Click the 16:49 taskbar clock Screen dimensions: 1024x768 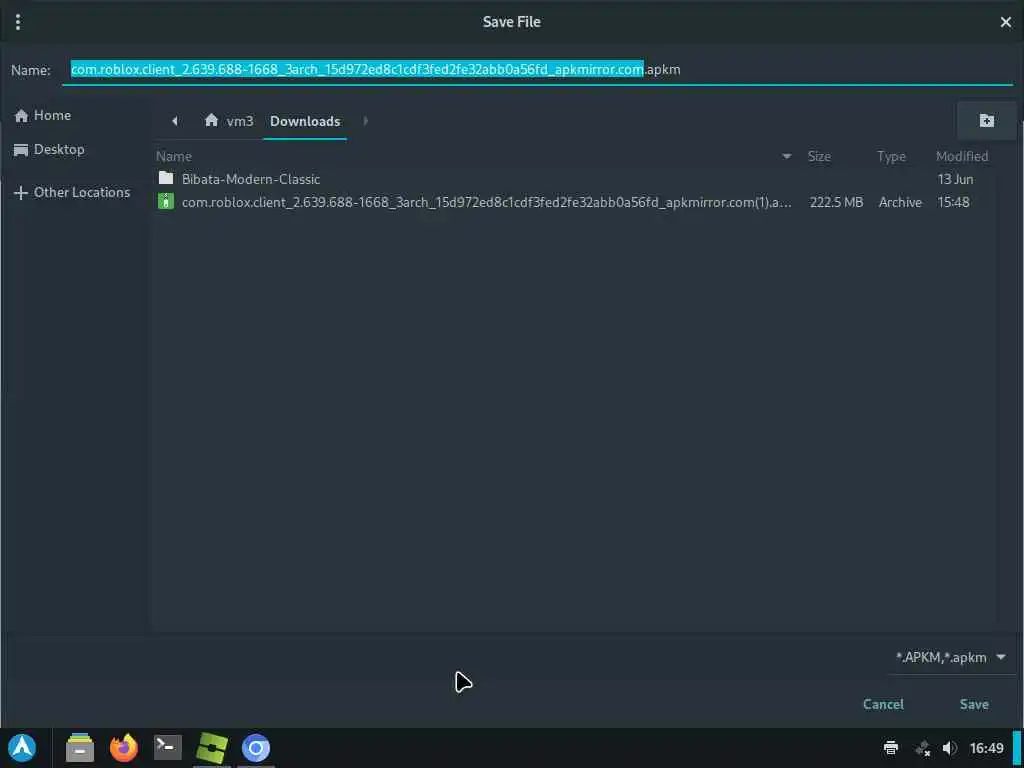coord(986,748)
